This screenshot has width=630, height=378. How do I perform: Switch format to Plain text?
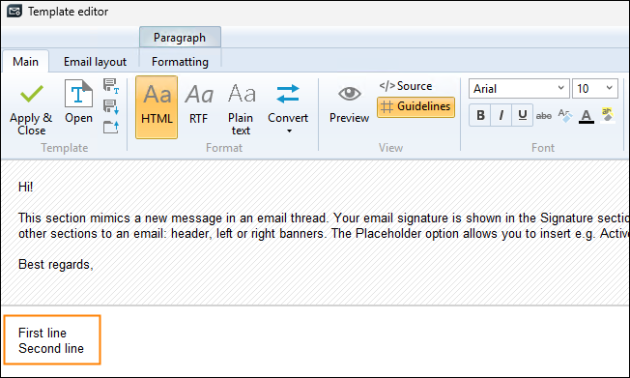(x=241, y=107)
